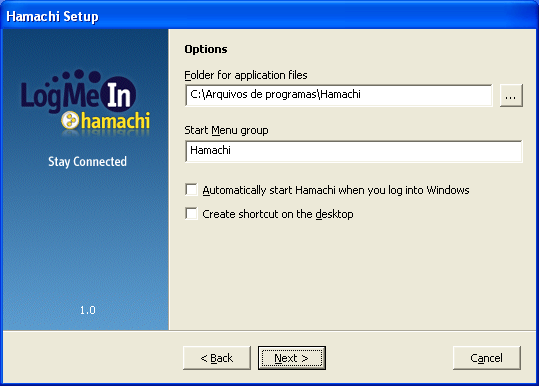Click the 'Start Menu group' label
This screenshot has width=539, height=386.
click(x=226, y=131)
